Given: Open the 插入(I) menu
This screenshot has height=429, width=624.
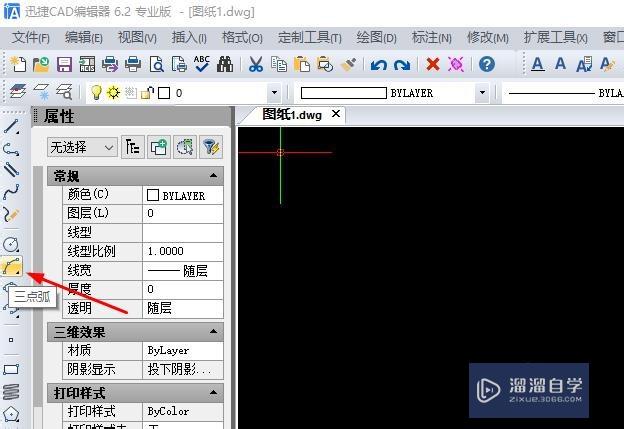Looking at the screenshot, I should [189, 38].
